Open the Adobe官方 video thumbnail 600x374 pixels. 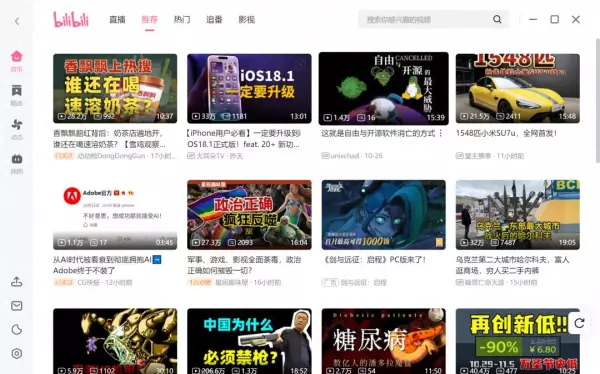coord(115,215)
